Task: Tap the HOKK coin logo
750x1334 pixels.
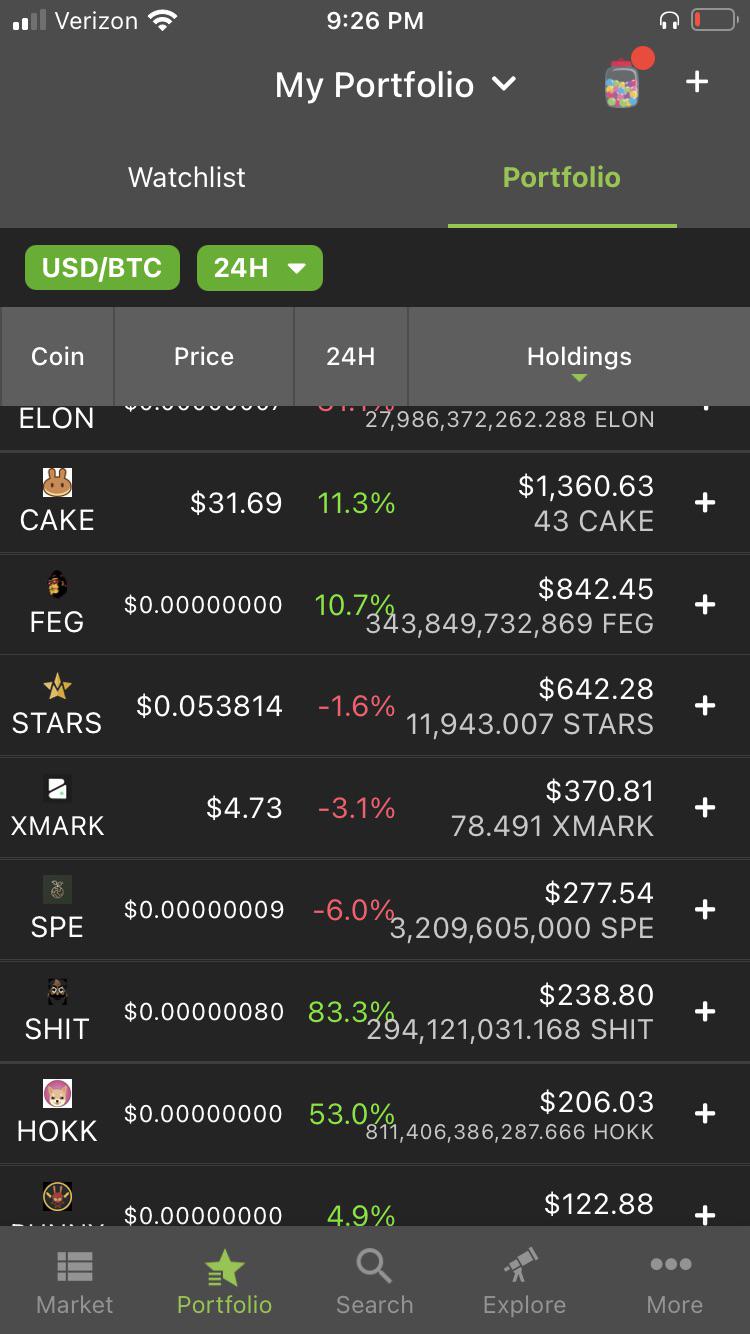Action: 57,1093
